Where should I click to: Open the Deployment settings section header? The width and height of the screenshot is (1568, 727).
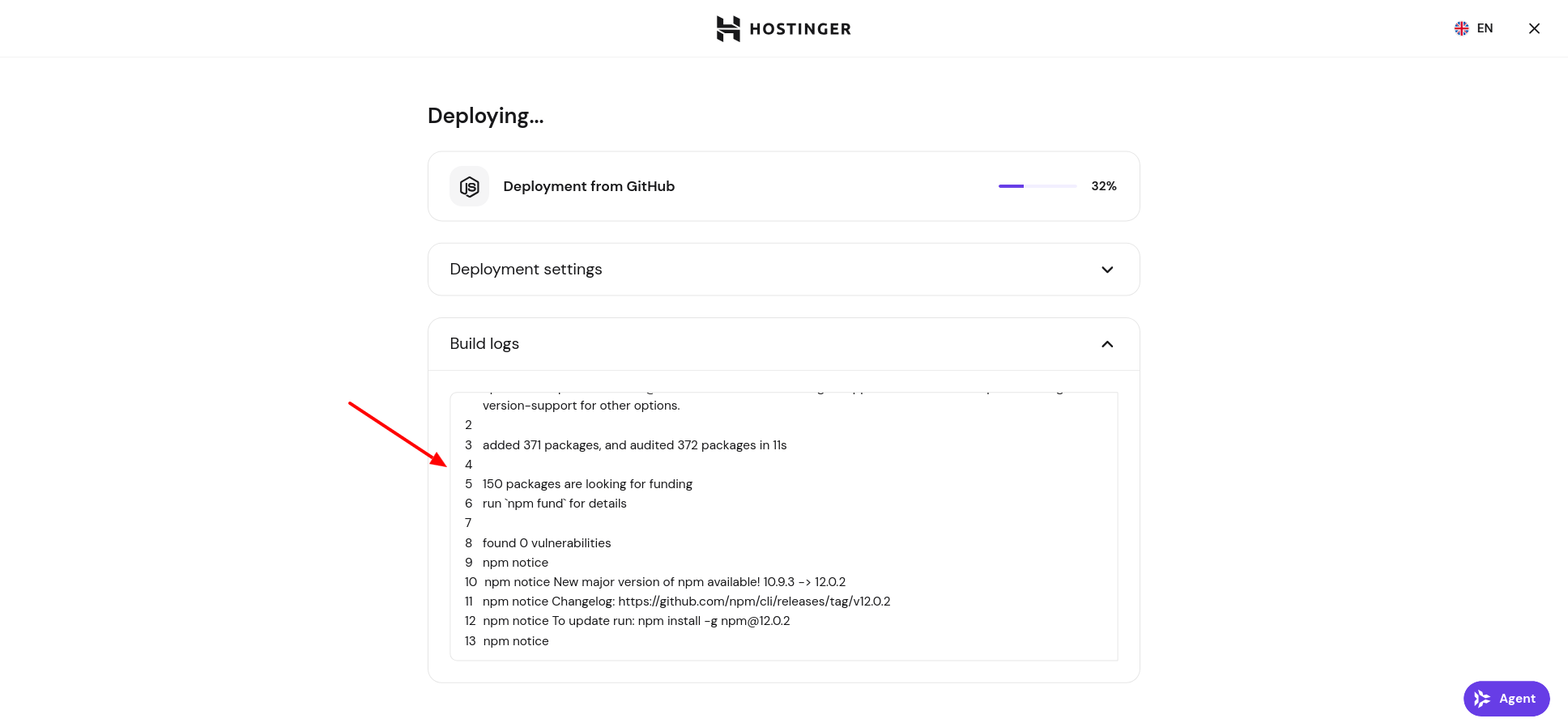[x=783, y=270]
